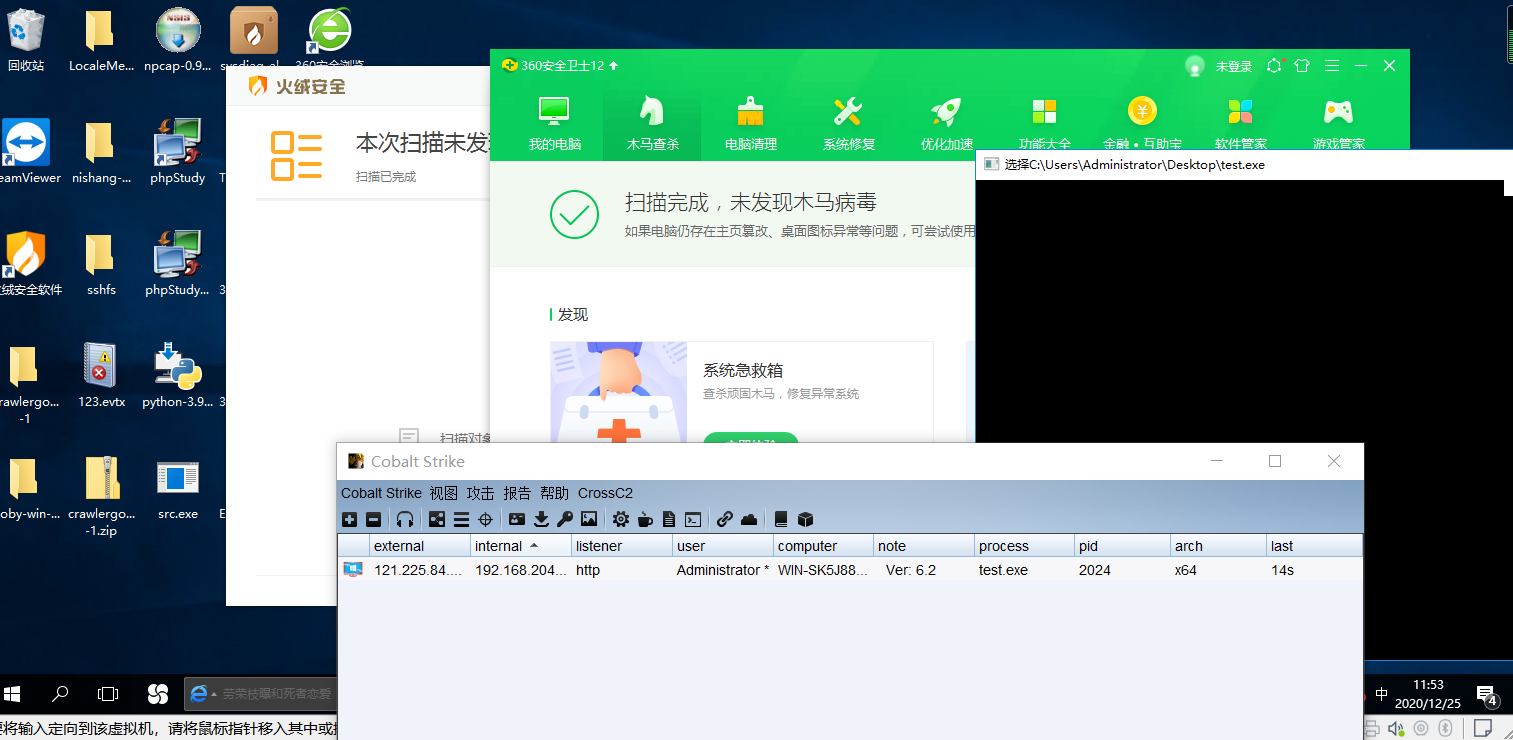The width and height of the screenshot is (1513, 740).
Task: Open the 360 Security hamburger main menu
Action: (x=1331, y=65)
